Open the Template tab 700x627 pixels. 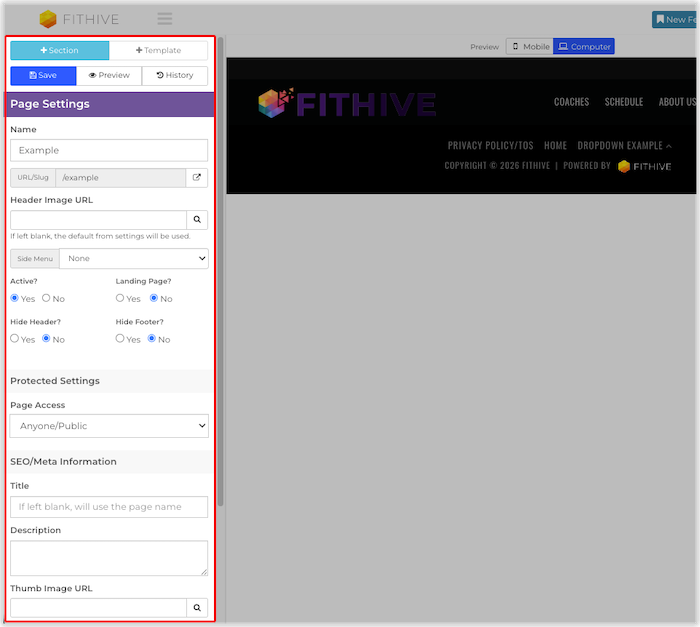[x=158, y=50]
